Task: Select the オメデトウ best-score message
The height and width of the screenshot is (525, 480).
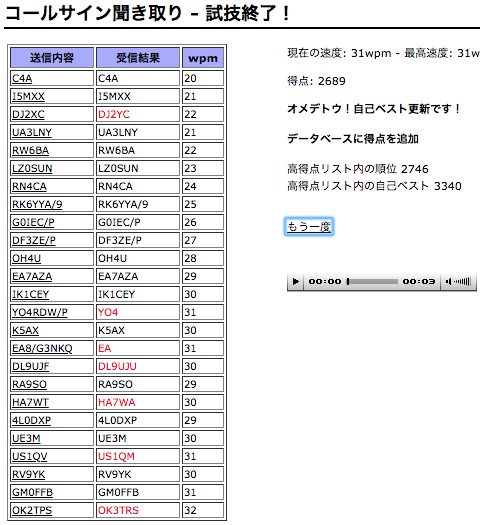Action: 374,109
